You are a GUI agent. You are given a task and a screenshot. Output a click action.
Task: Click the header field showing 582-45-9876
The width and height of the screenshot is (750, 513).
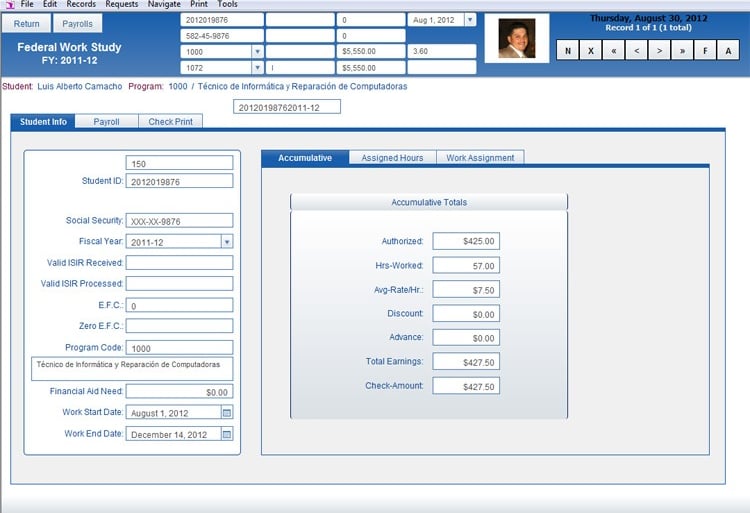point(222,36)
